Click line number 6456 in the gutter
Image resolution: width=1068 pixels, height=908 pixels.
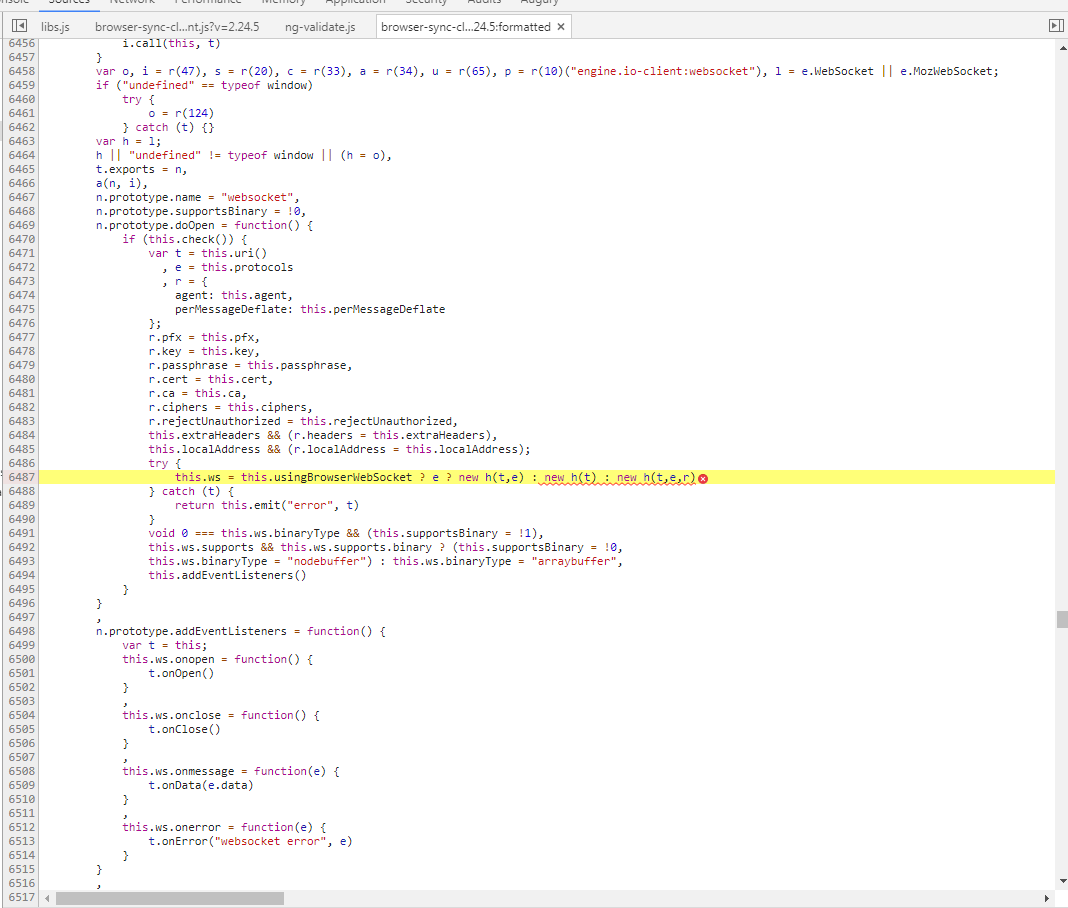point(20,43)
